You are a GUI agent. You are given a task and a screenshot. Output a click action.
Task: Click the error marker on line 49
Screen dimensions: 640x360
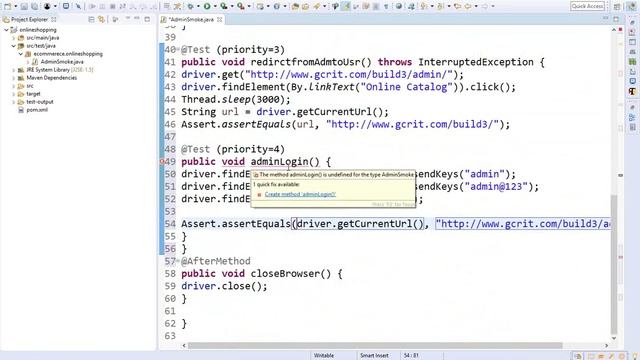[162, 162]
